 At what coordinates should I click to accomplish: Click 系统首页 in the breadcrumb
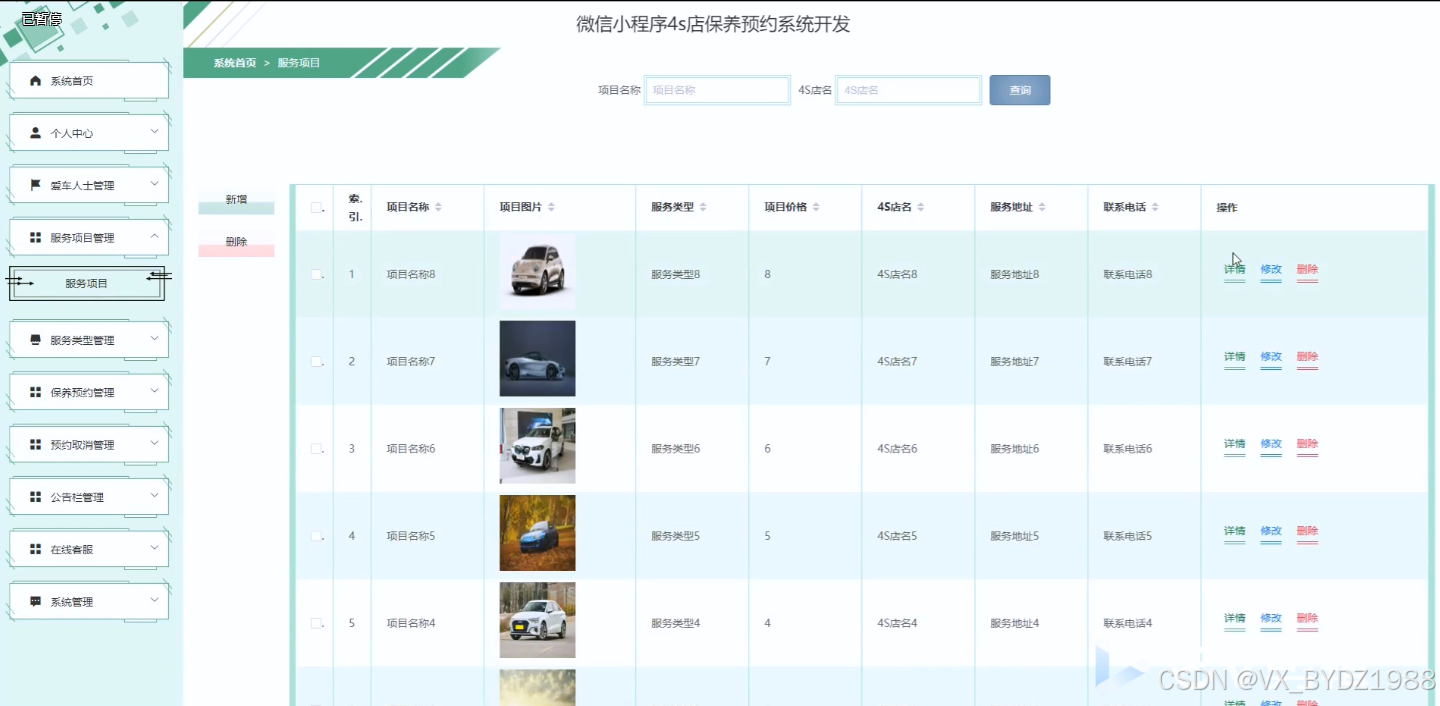(234, 63)
